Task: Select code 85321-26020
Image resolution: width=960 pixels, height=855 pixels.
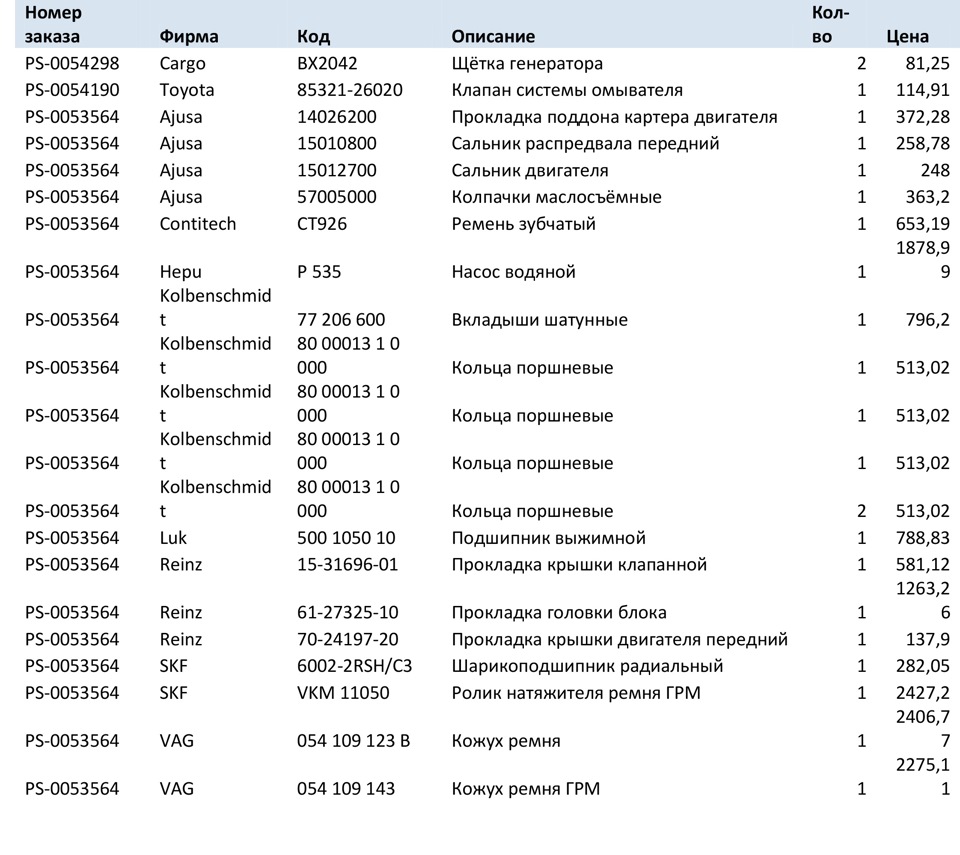Action: [350, 90]
